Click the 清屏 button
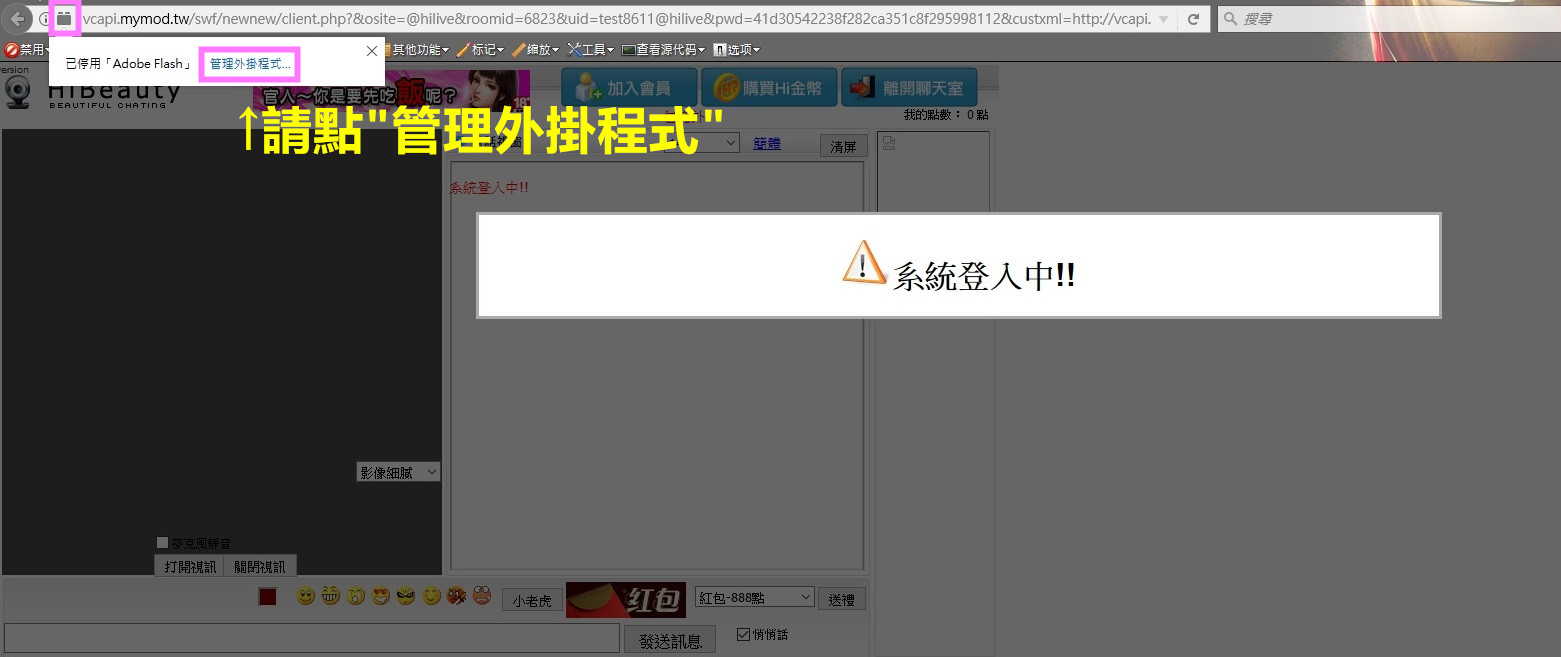This screenshot has width=1561, height=657. click(x=844, y=146)
